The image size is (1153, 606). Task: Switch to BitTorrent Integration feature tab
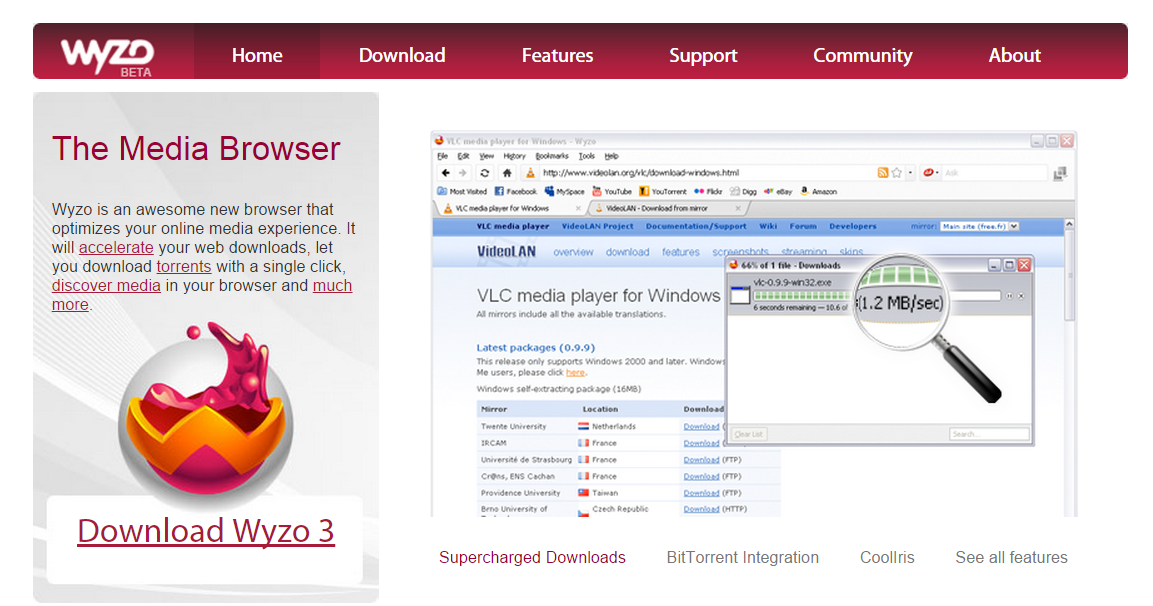pyautogui.click(x=743, y=557)
